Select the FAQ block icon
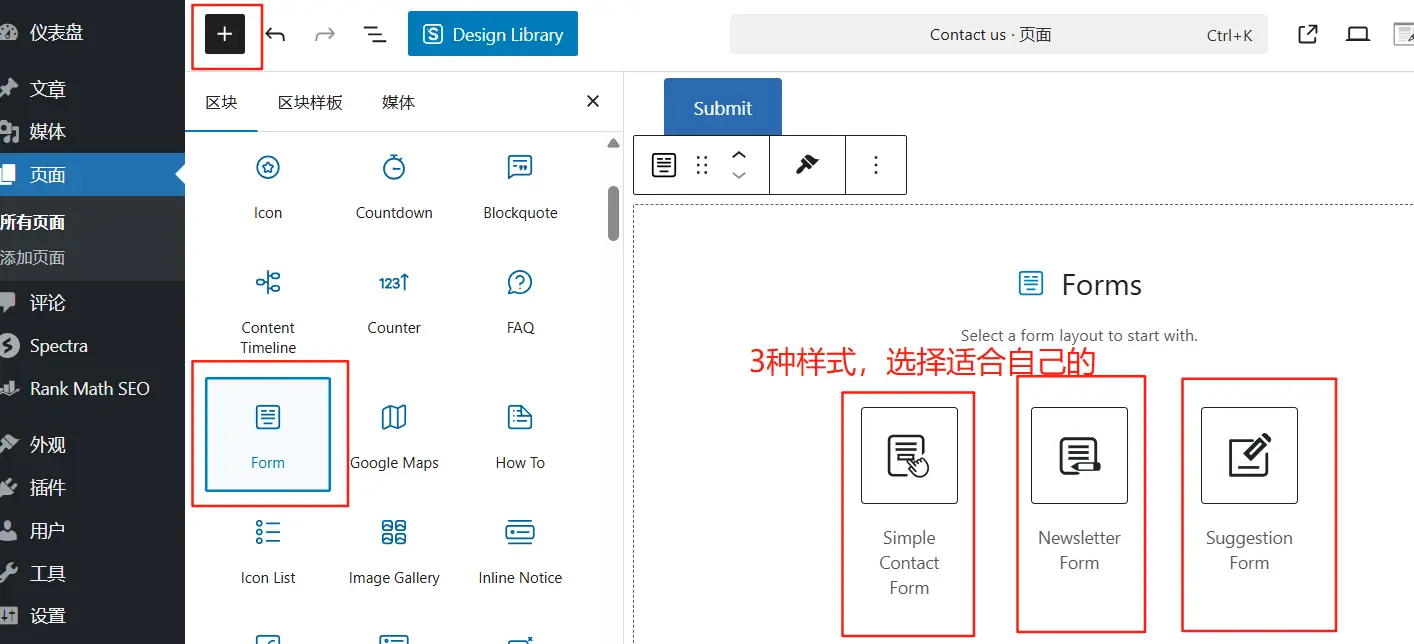The width and height of the screenshot is (1414, 644). tap(520, 283)
